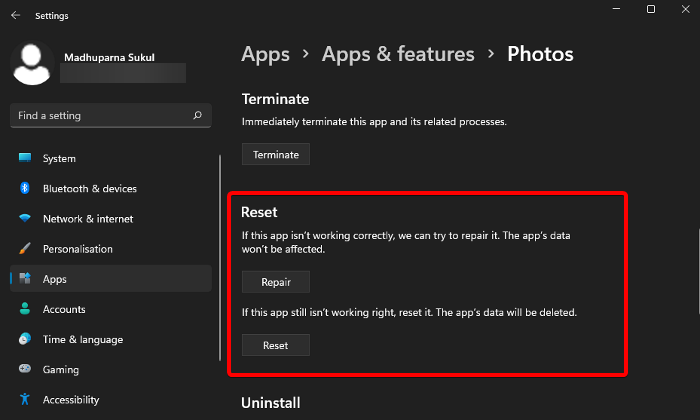Click the Accessibility figure icon

tap(24, 400)
